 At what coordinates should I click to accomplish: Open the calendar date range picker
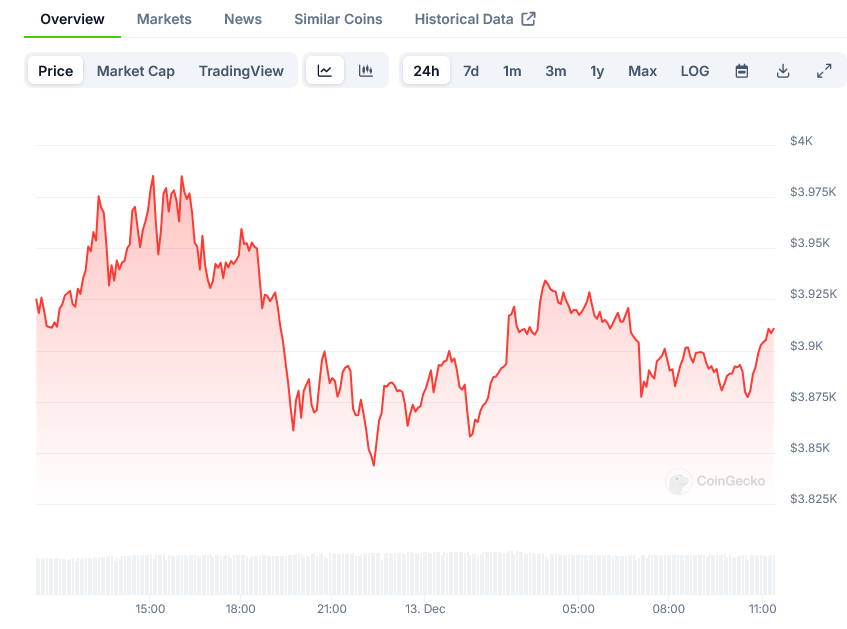[x=742, y=71]
